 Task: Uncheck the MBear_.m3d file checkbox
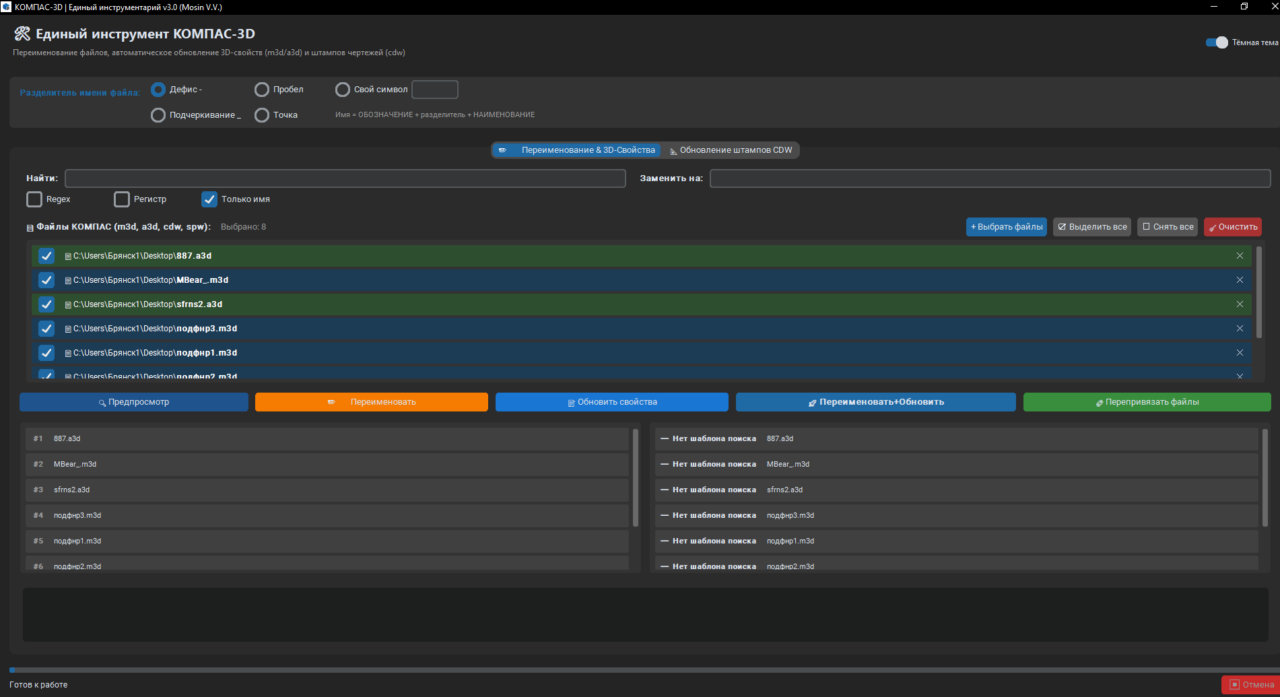point(46,280)
